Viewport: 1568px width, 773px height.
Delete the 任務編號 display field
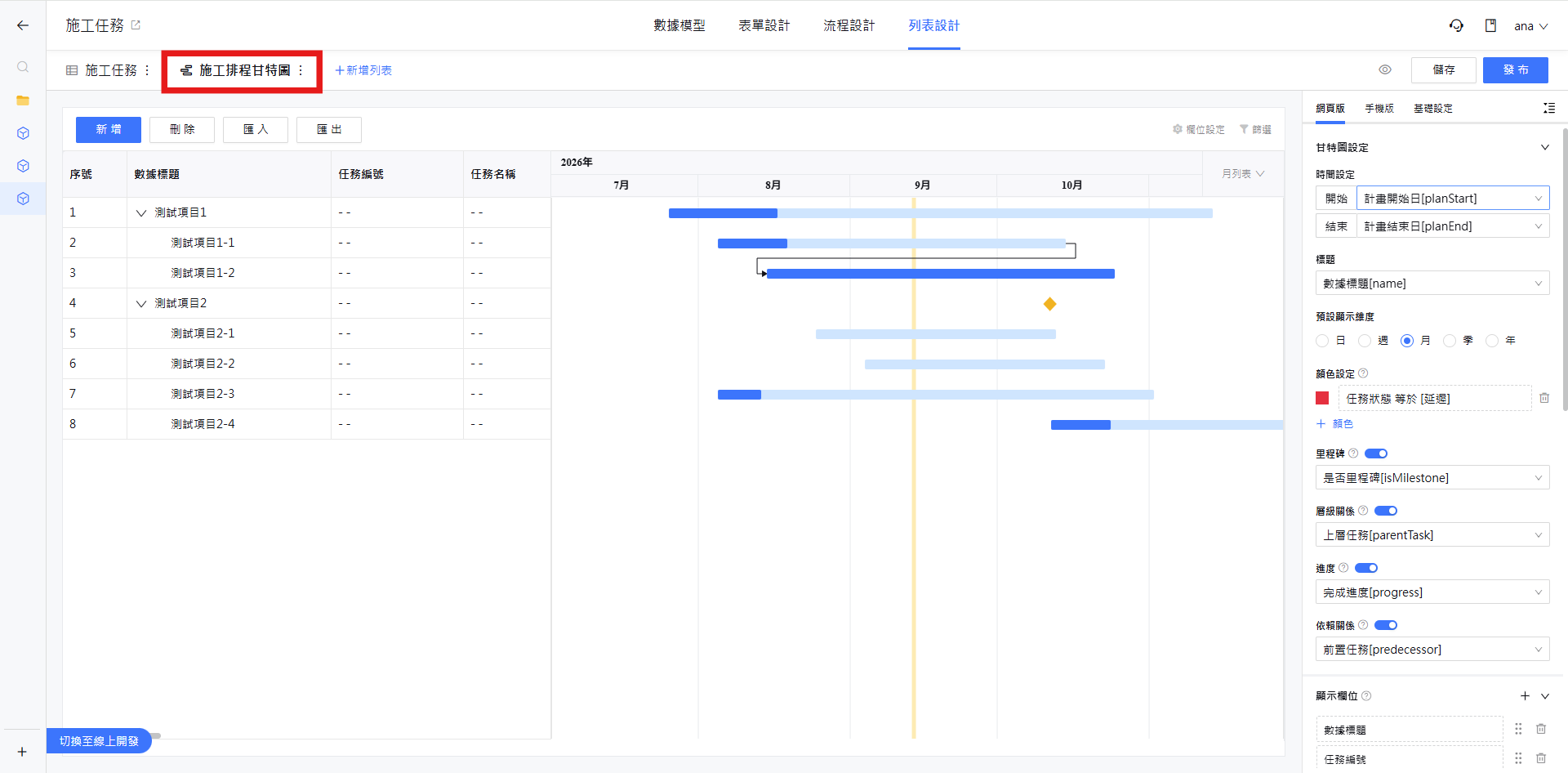coord(1541,758)
